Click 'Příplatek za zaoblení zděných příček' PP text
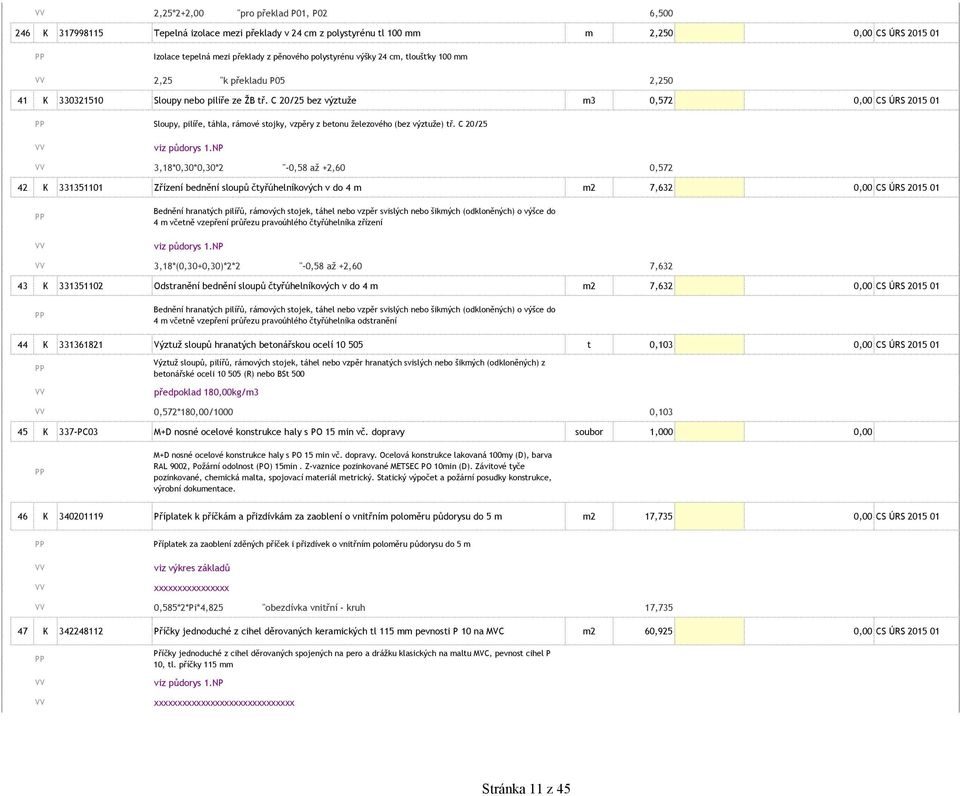This screenshot has height=796, width=960. tap(312, 544)
